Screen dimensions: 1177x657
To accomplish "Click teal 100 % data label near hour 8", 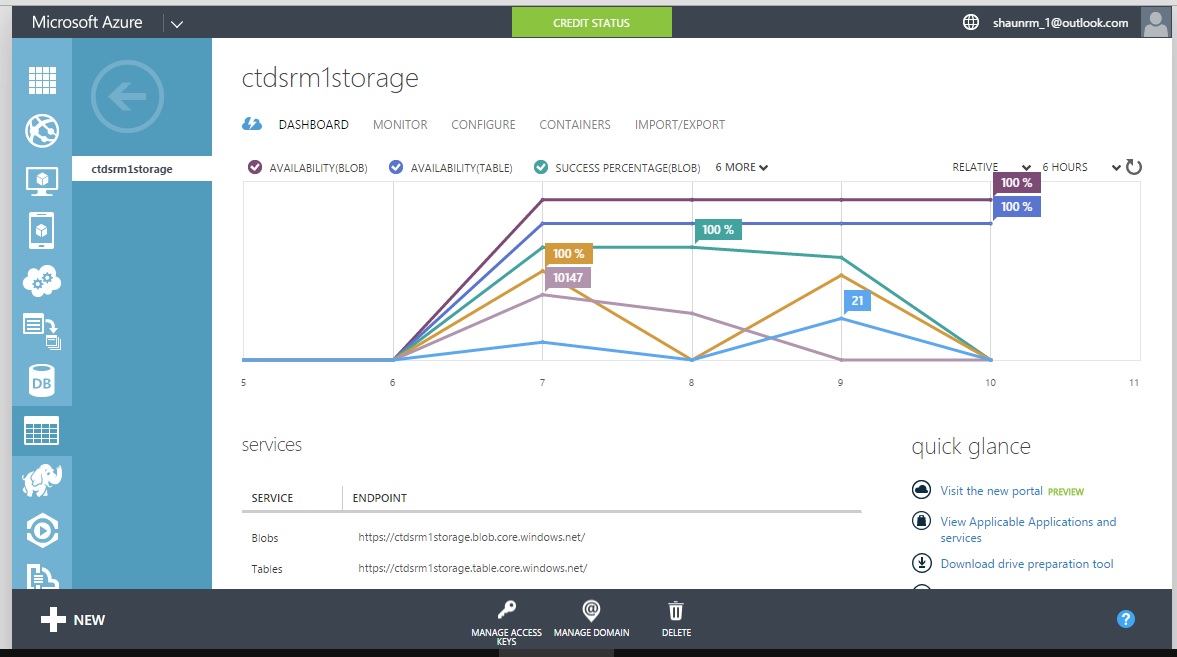I will [718, 230].
